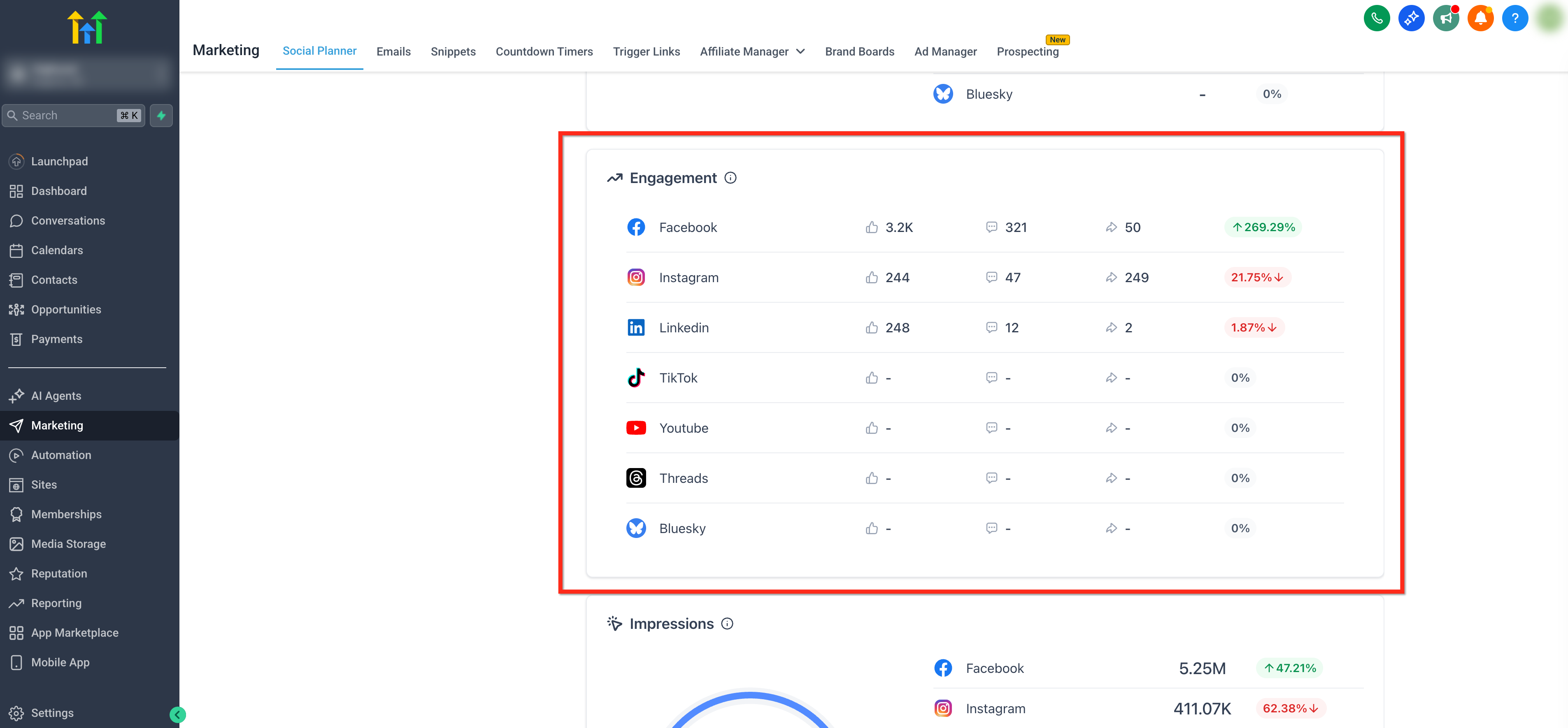The height and width of the screenshot is (728, 1568).
Task: Switch to the Emails tab
Action: (393, 52)
